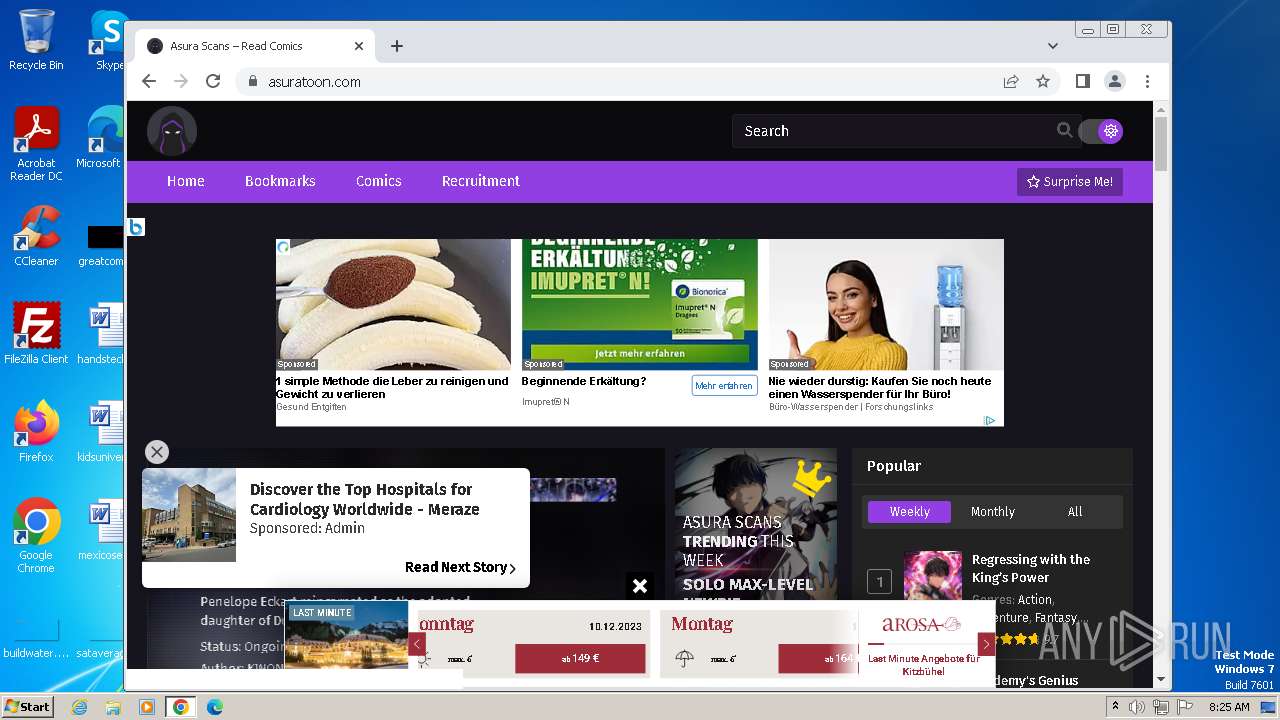Open a new browser tab

(397, 46)
